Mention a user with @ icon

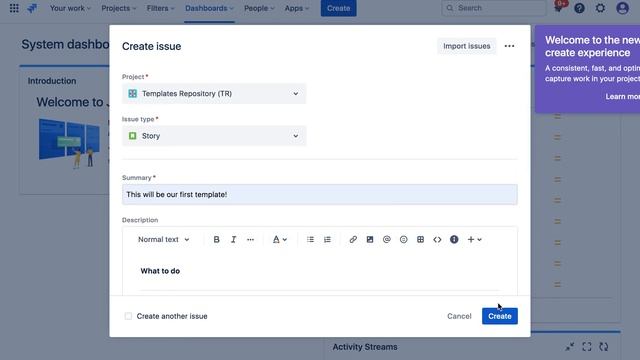click(387, 240)
